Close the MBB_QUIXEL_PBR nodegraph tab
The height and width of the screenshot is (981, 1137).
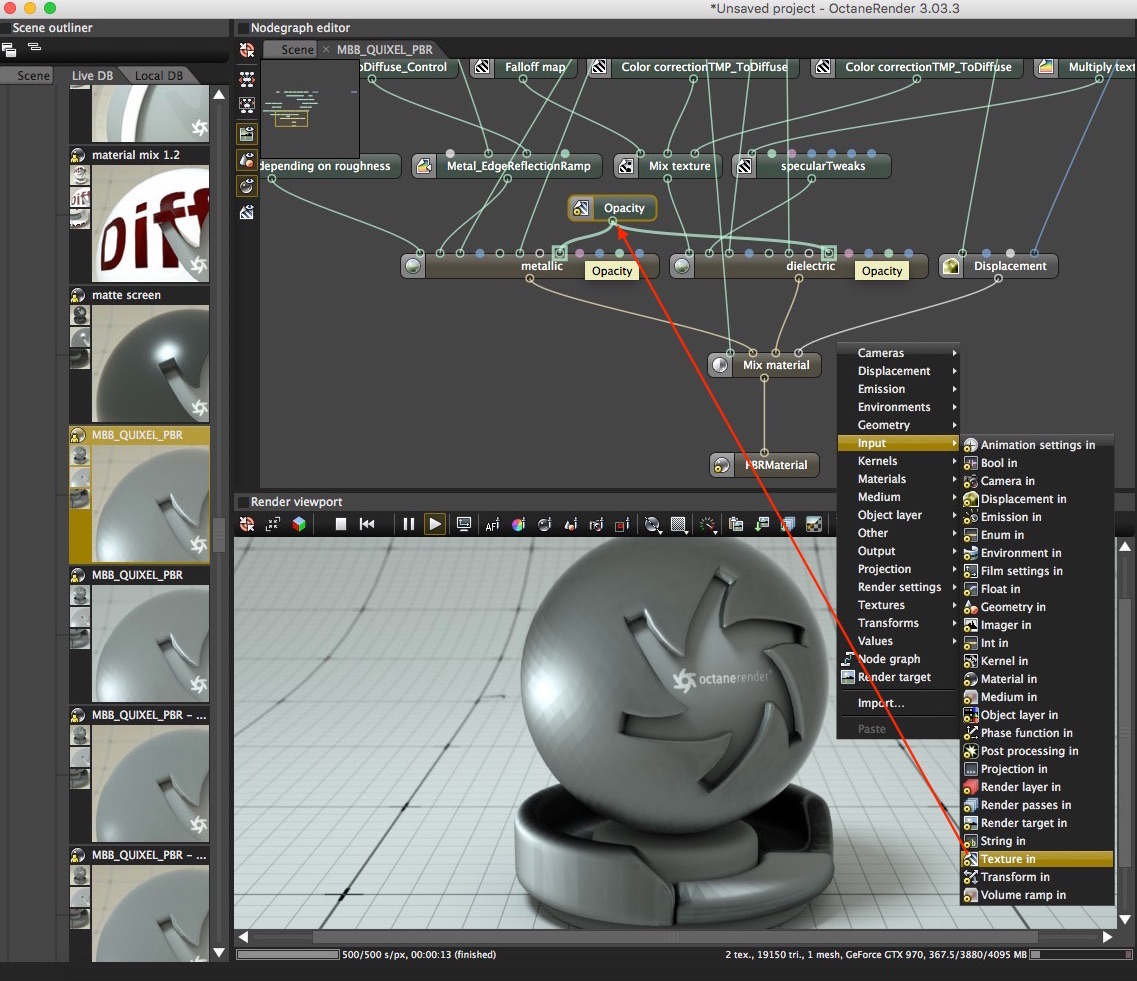point(326,49)
